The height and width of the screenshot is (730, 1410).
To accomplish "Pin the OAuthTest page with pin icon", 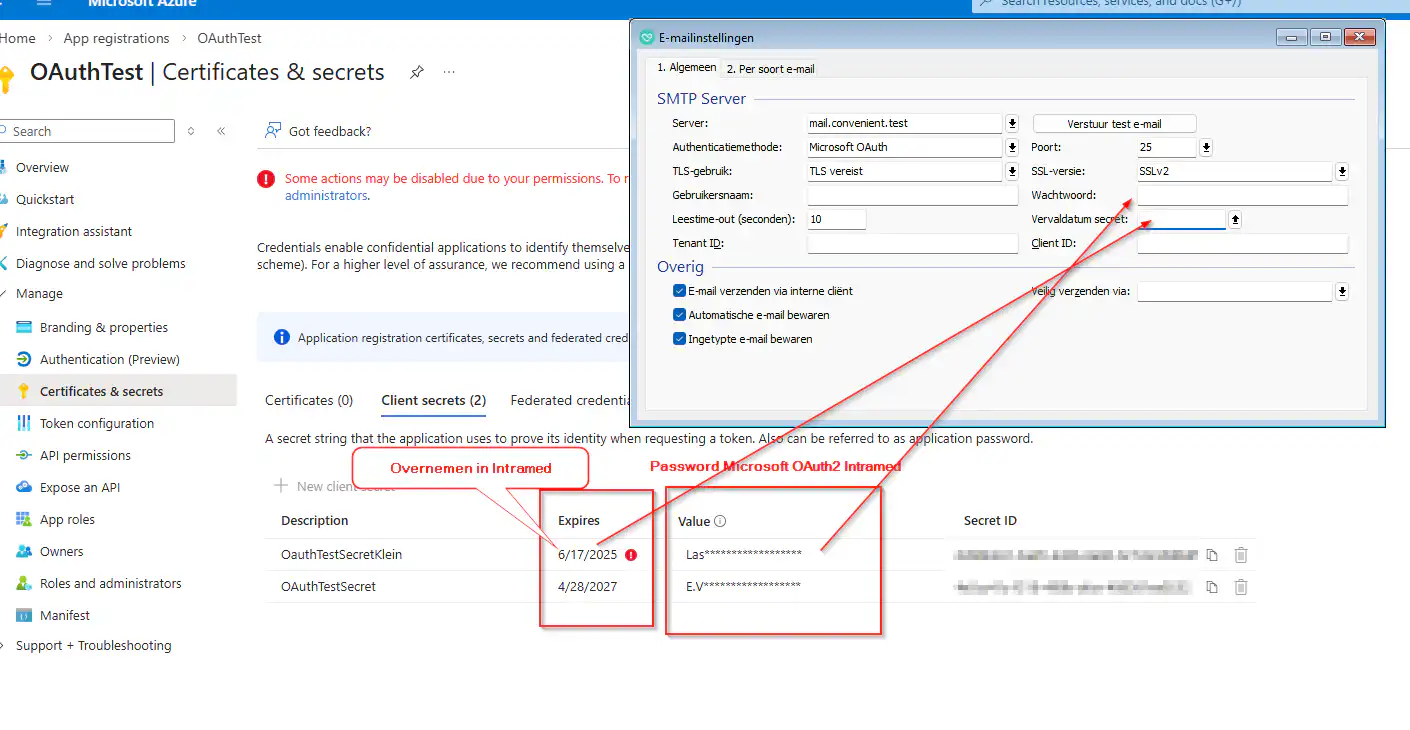I will [416, 72].
